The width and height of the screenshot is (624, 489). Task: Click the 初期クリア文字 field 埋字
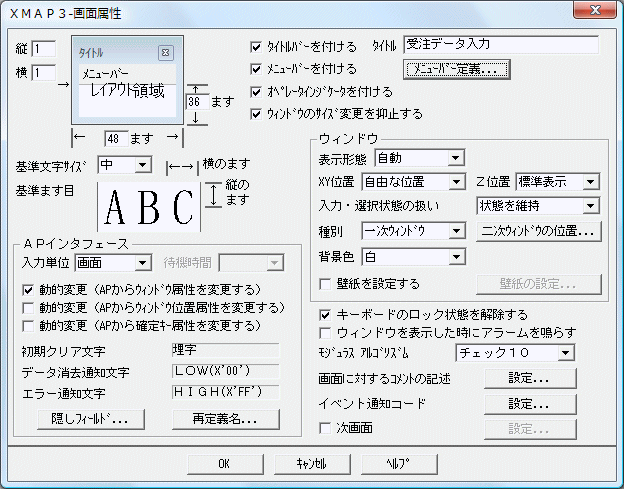tap(226, 351)
